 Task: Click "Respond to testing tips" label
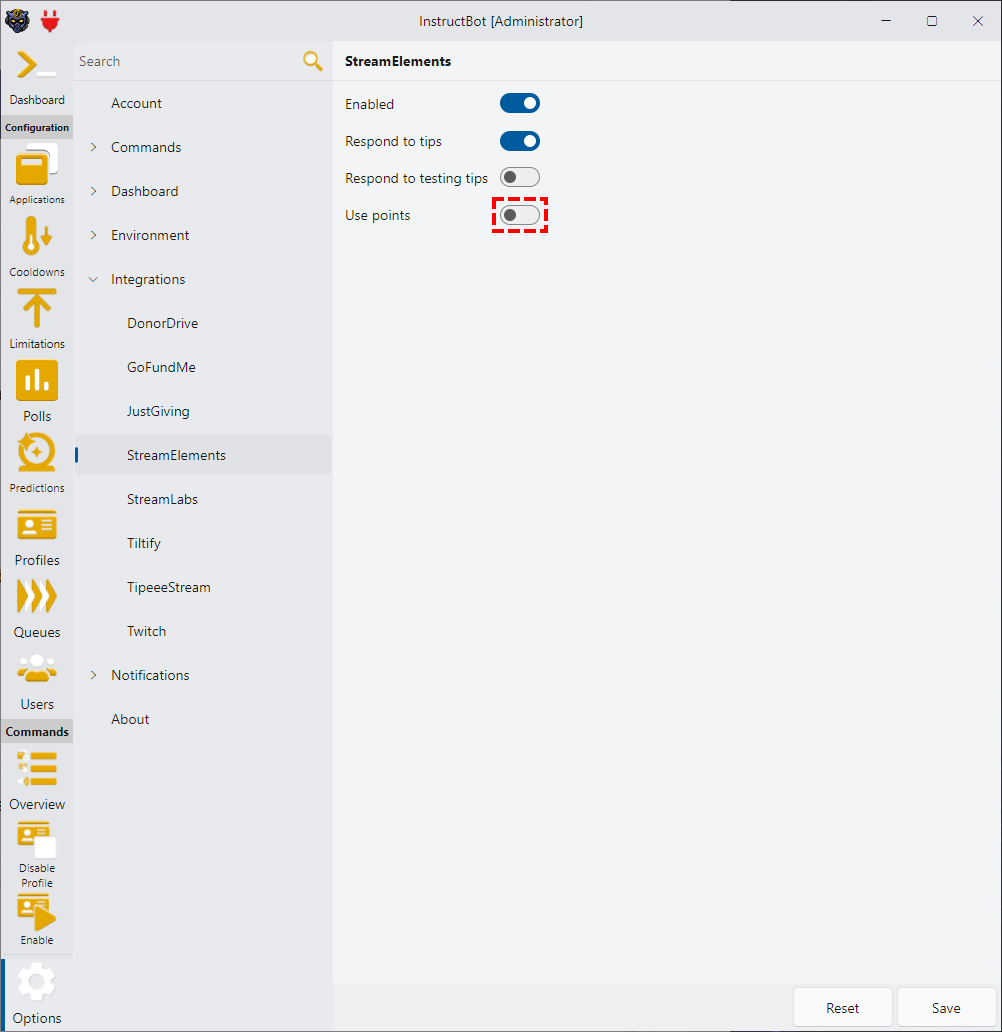click(x=417, y=178)
